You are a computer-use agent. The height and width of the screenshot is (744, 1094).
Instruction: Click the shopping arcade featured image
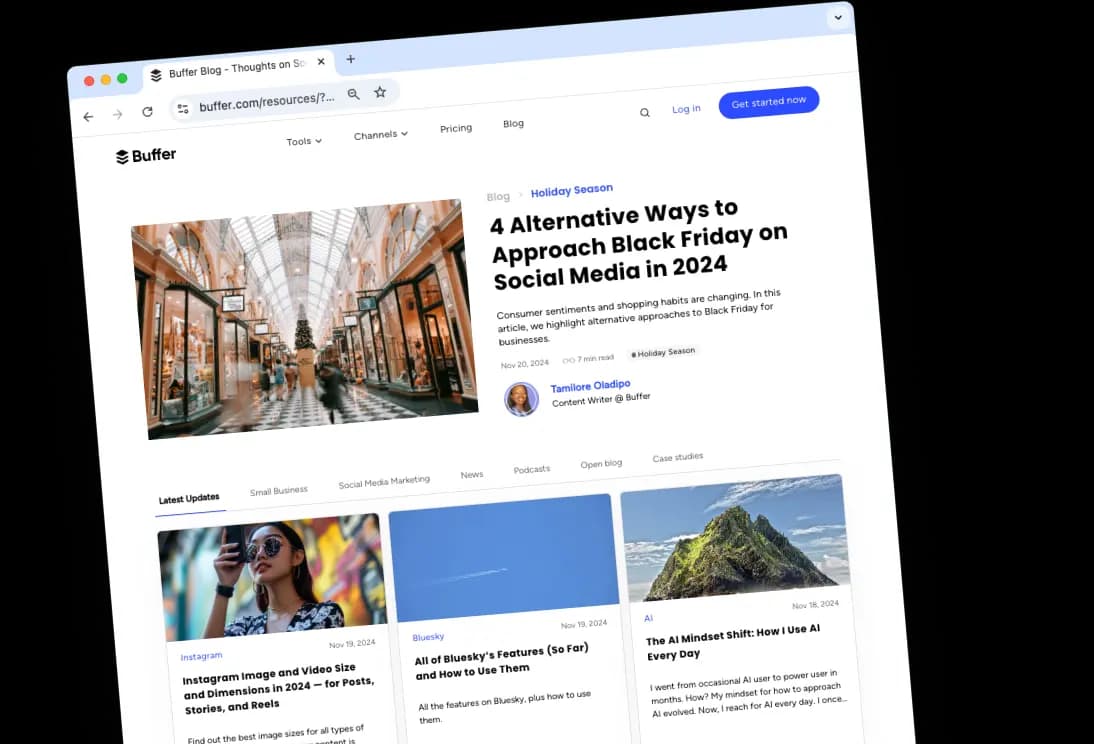tap(302, 320)
